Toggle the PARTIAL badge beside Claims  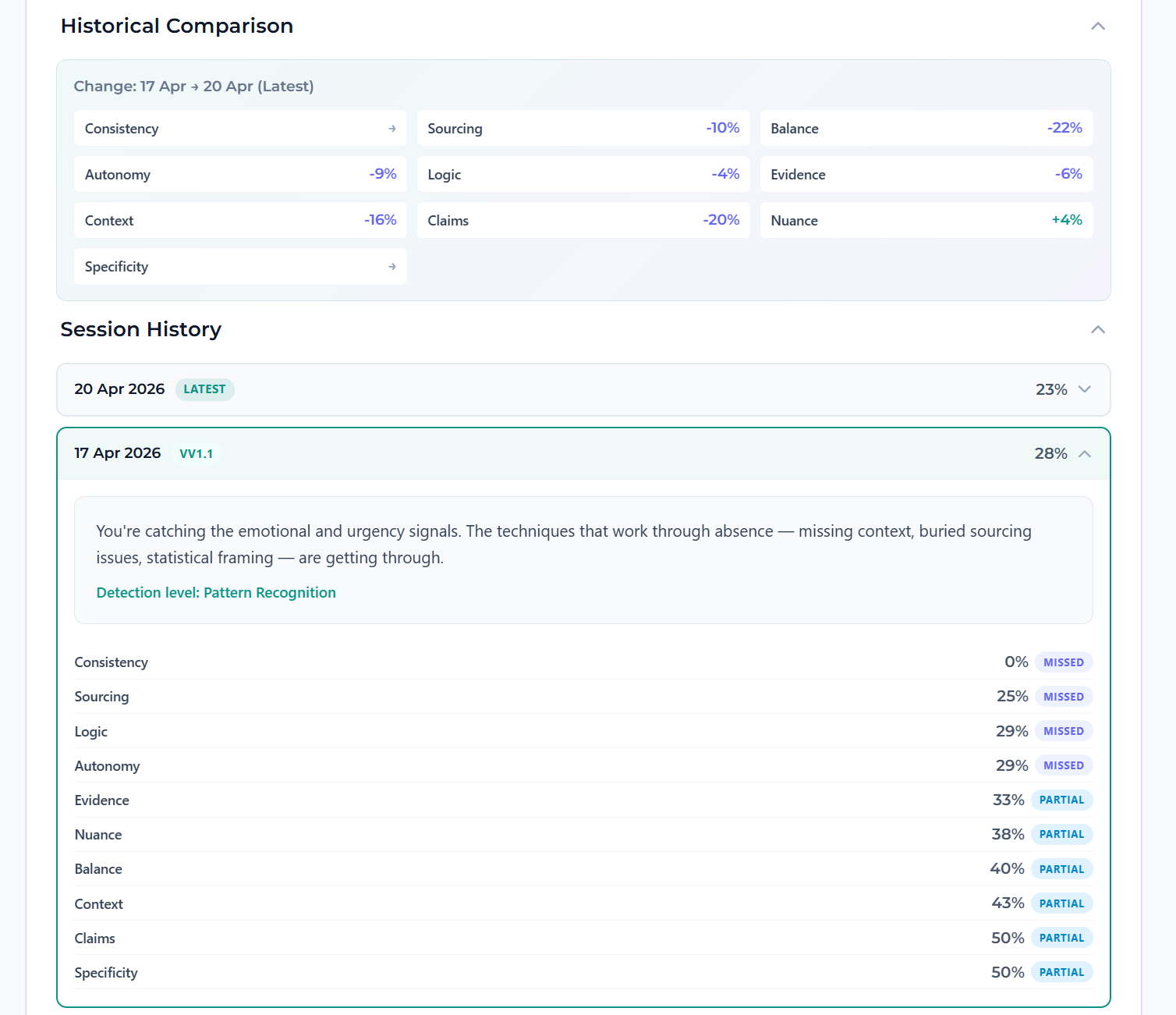pyautogui.click(x=1061, y=937)
